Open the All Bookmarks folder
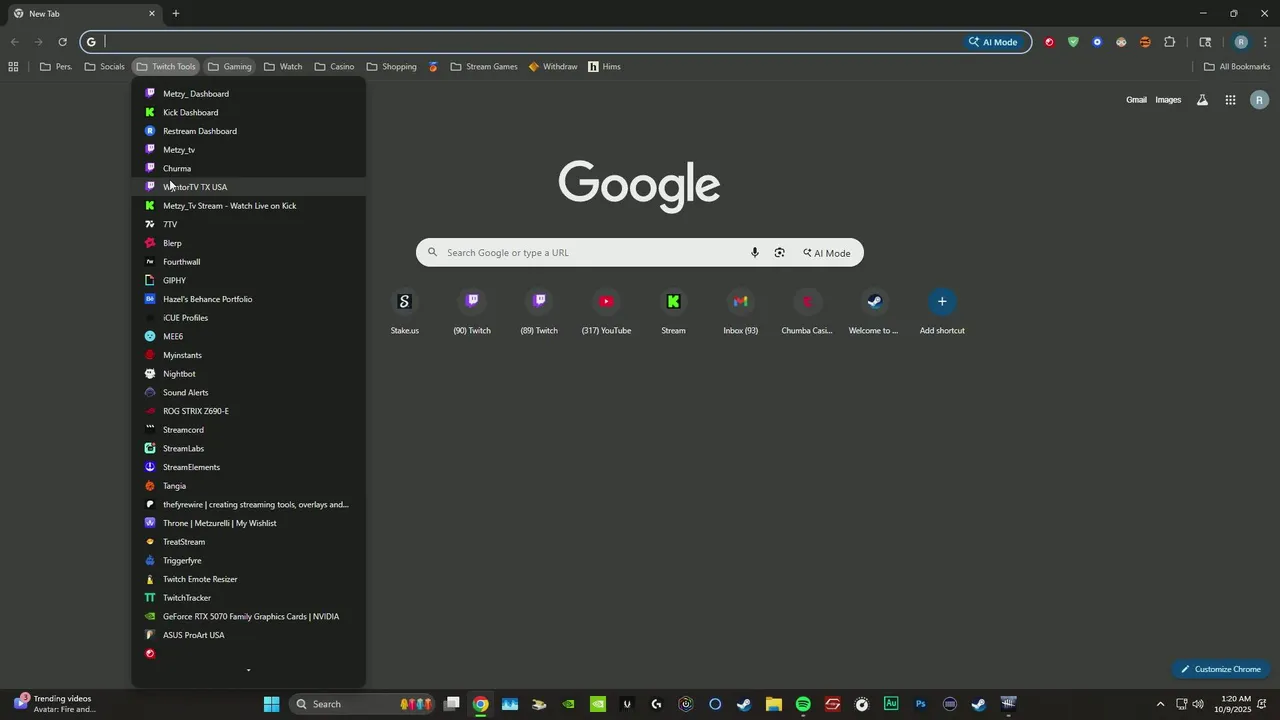 (1237, 67)
